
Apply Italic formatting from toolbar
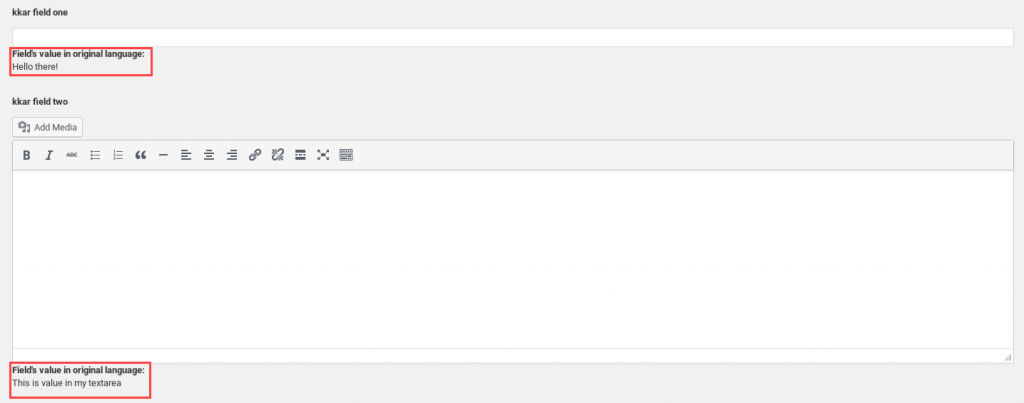49,155
